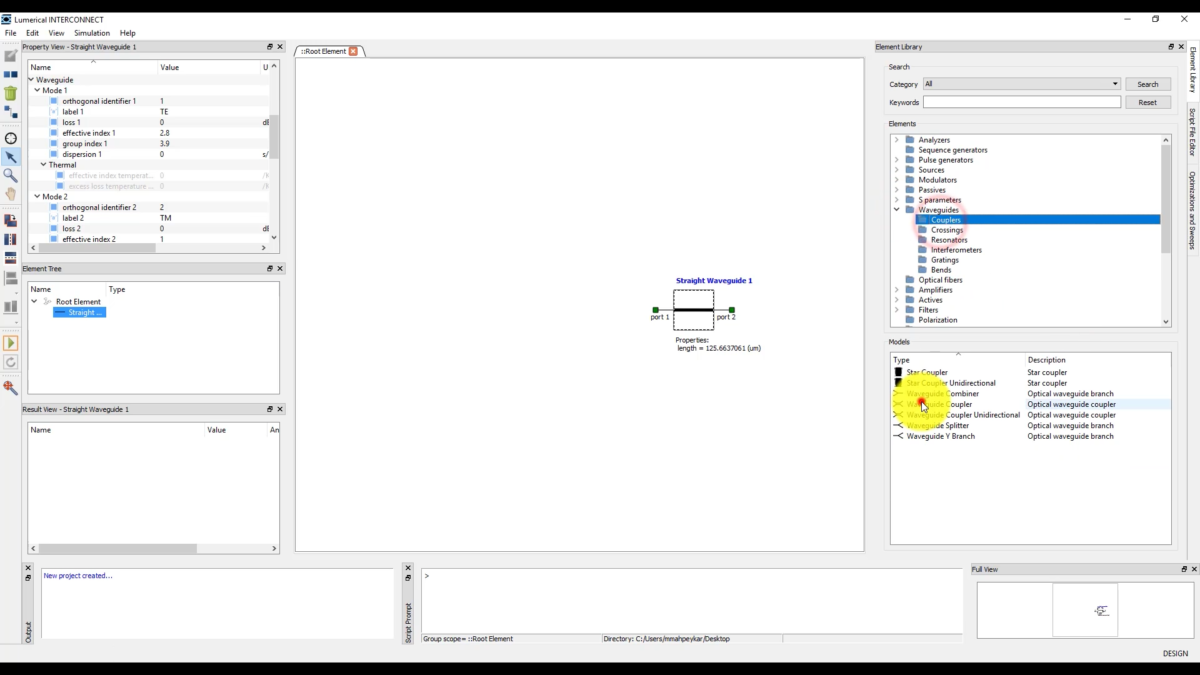Select the Waveguide Y Branch model
The width and height of the screenshot is (1200, 675).
pyautogui.click(x=940, y=436)
